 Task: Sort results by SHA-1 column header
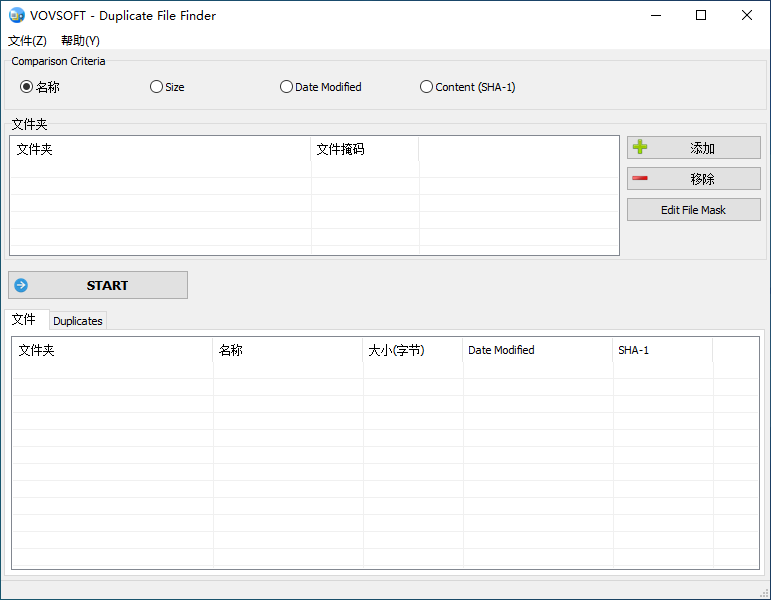634,350
